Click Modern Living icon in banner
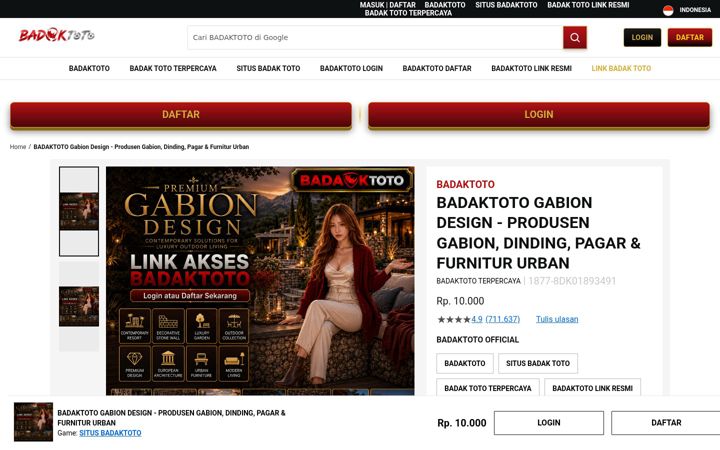This screenshot has width=720, height=450. click(234, 363)
